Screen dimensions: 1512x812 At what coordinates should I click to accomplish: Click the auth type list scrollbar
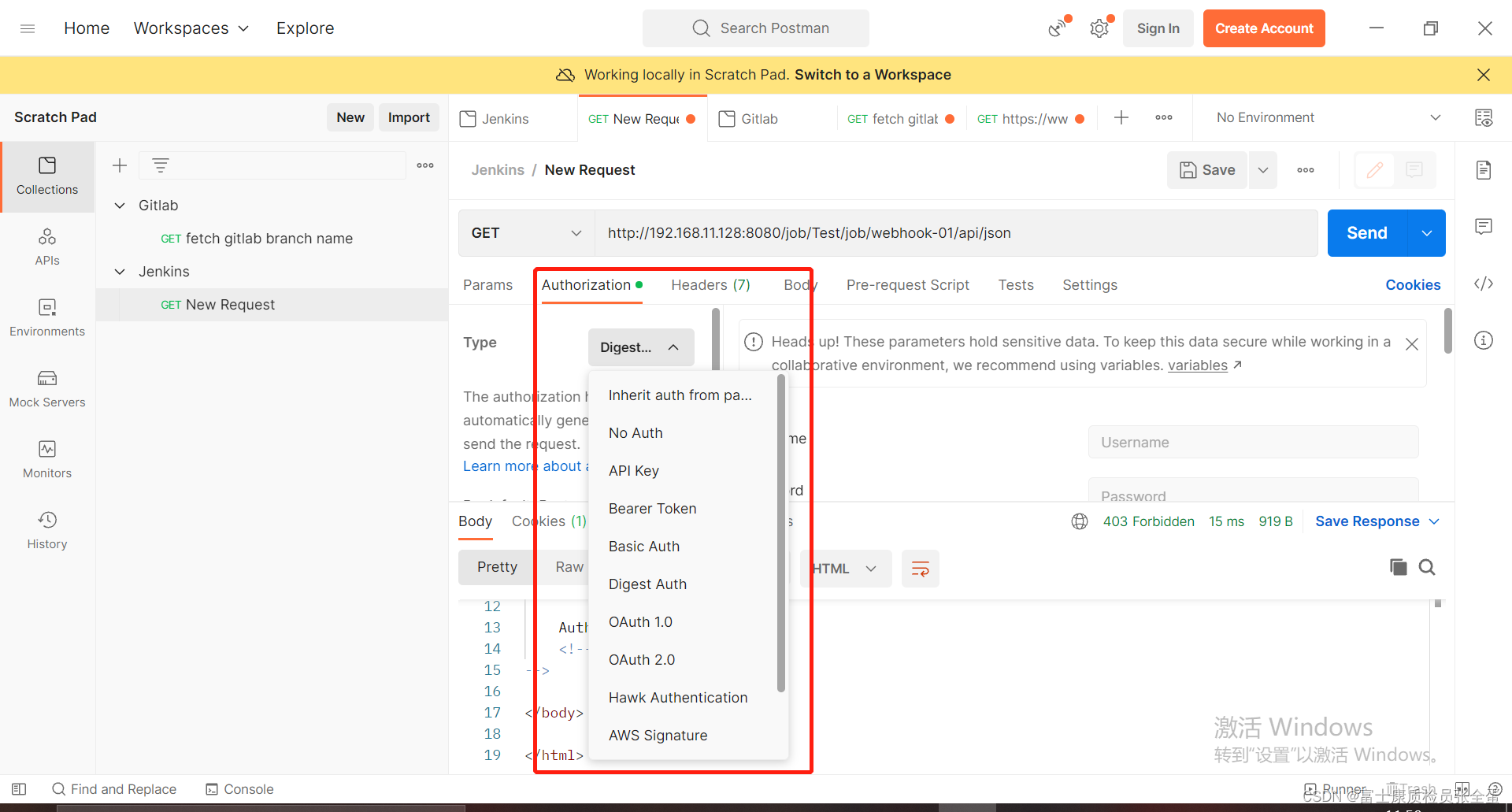[x=781, y=534]
